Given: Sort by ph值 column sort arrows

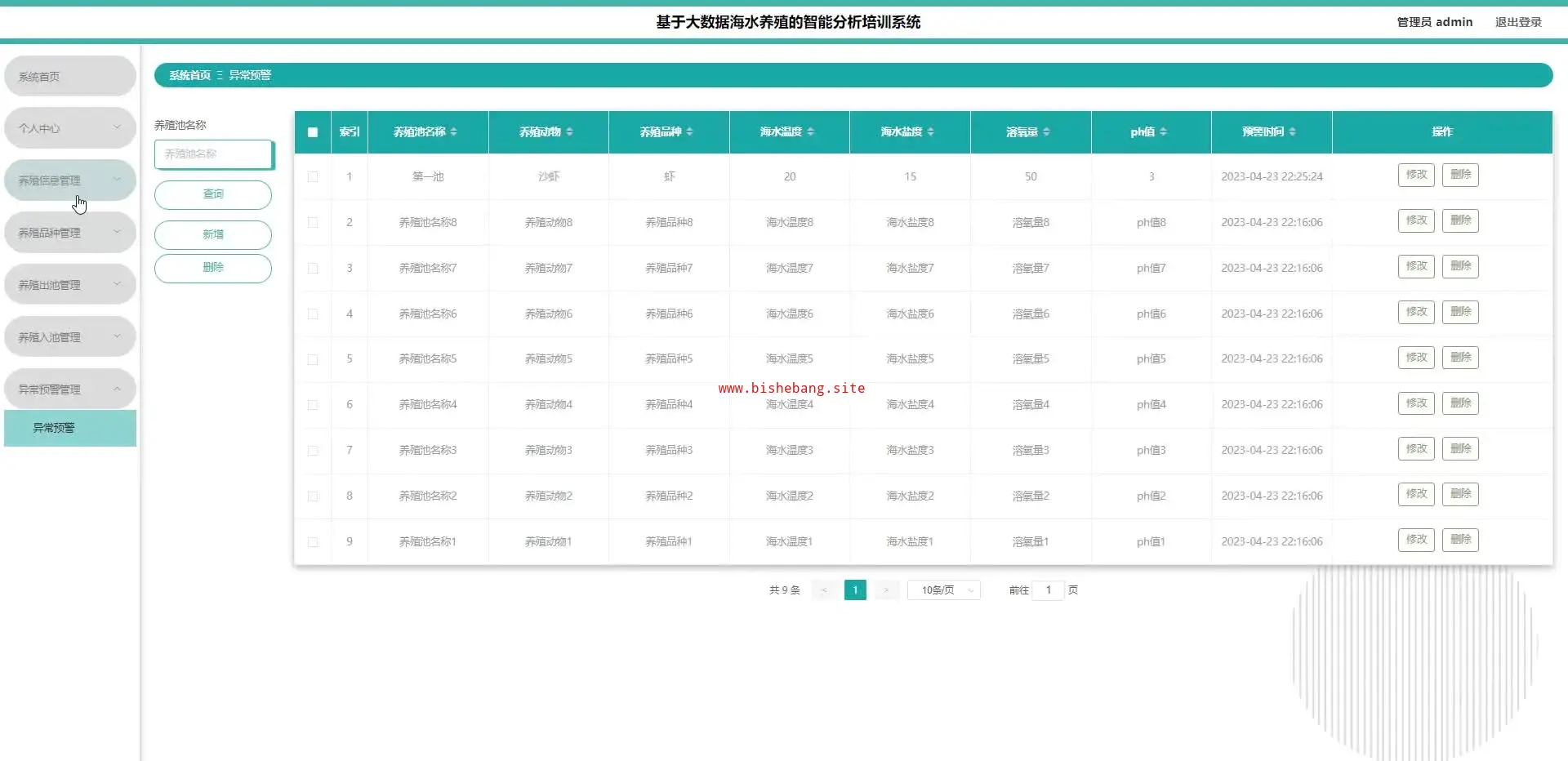Looking at the screenshot, I should (x=1163, y=132).
